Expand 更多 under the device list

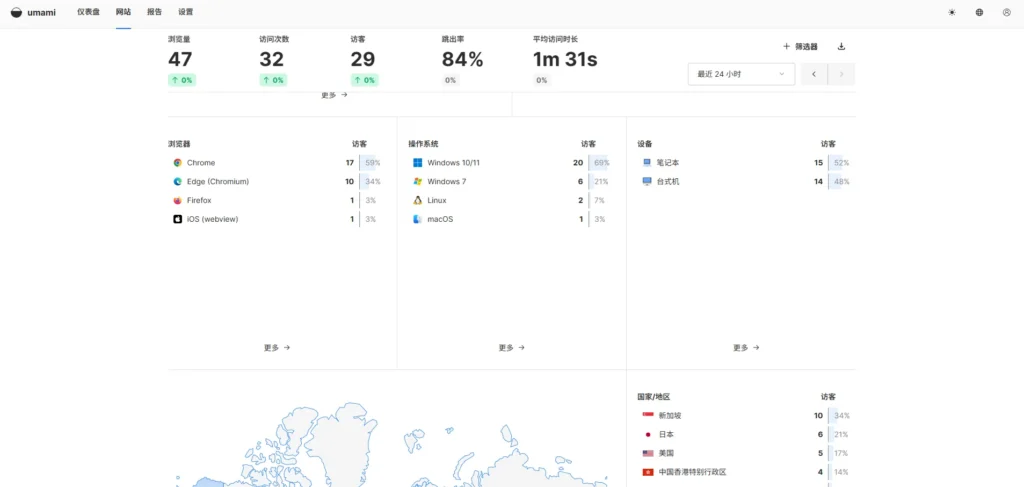[745, 348]
